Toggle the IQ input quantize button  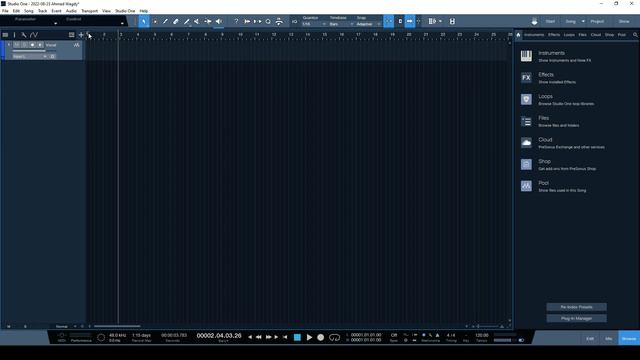[294, 21]
